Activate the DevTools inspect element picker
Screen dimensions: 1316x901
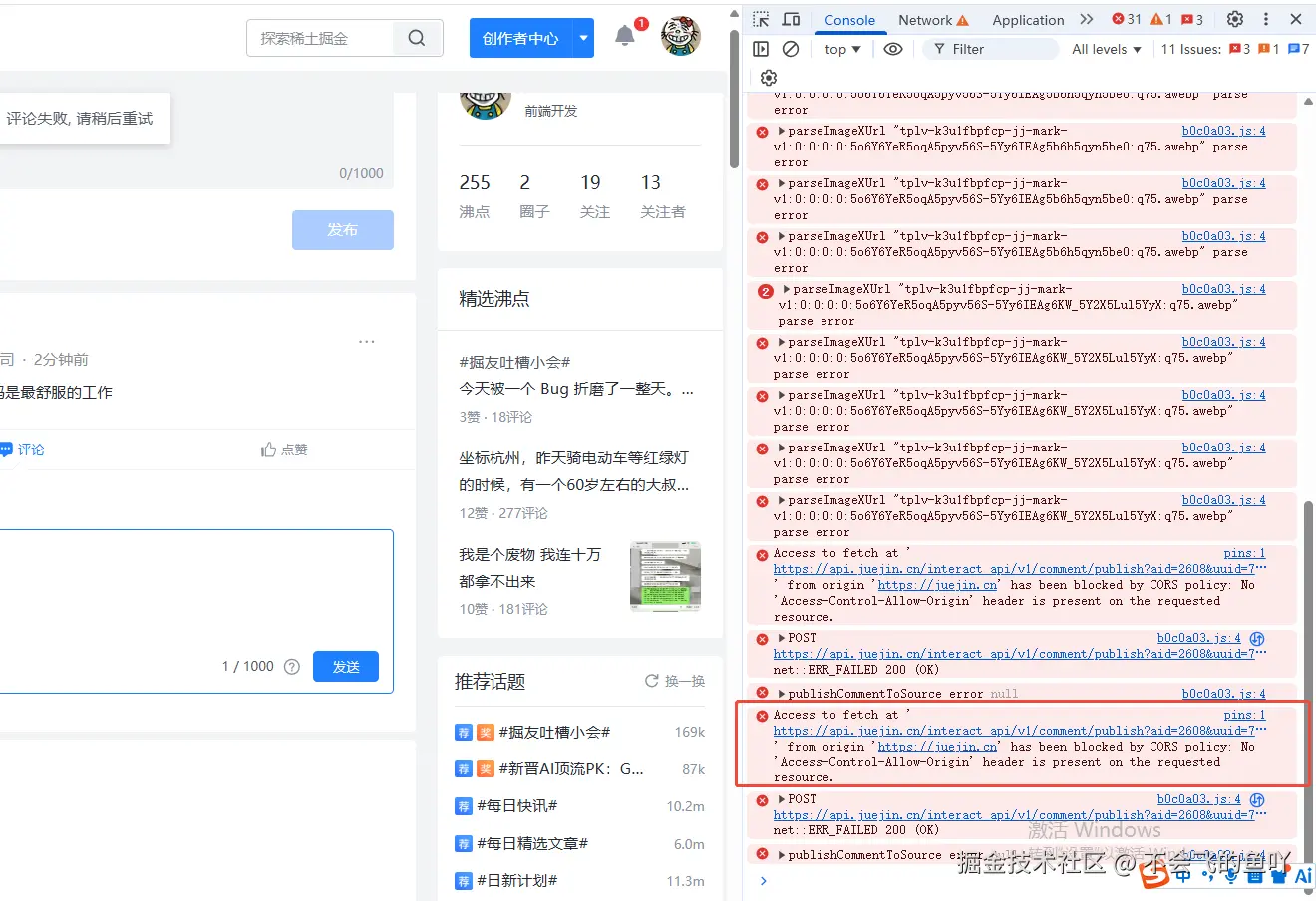(761, 19)
